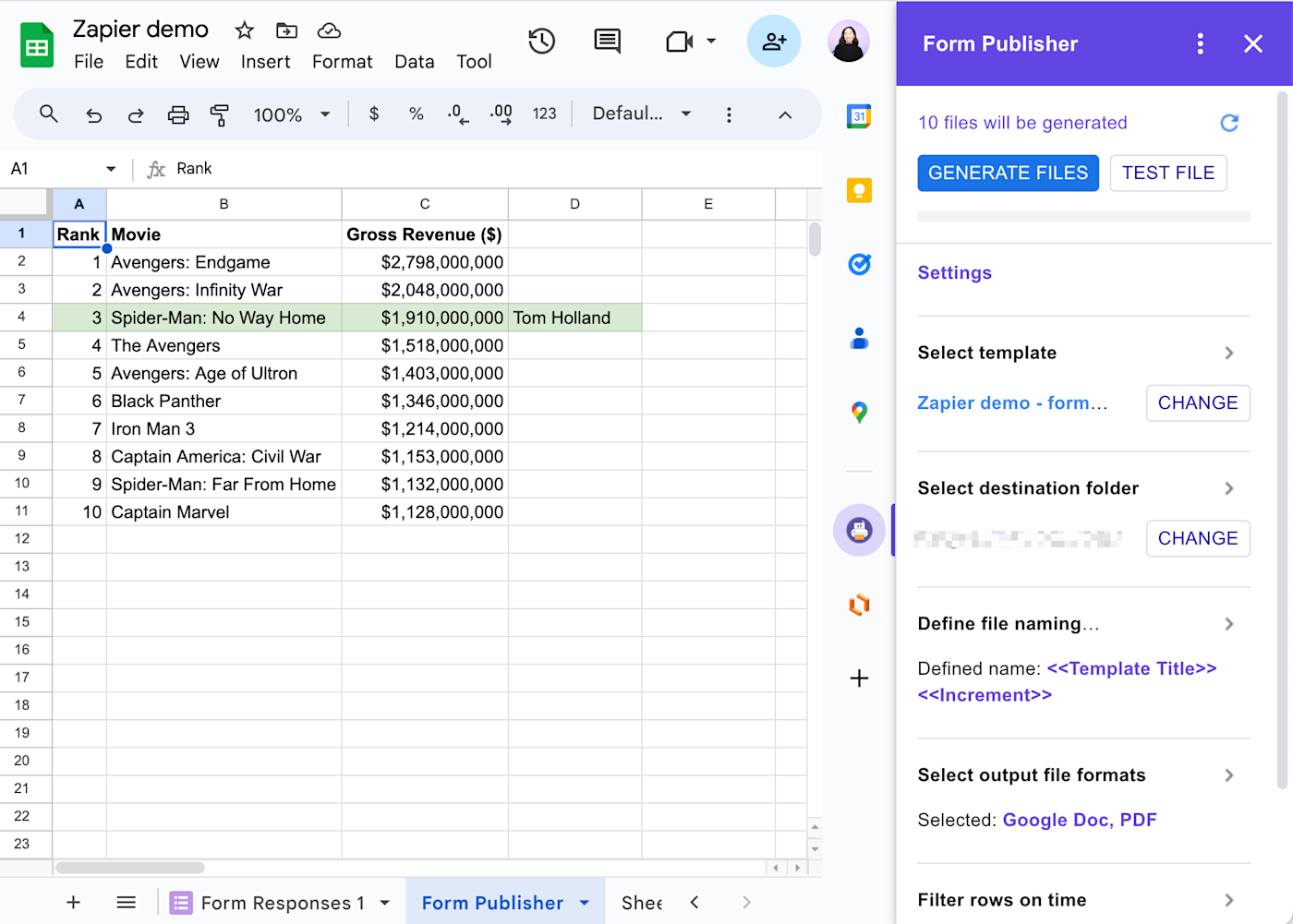Open Form Responses 1 tab options arrow
This screenshot has width=1293, height=924.
[385, 903]
